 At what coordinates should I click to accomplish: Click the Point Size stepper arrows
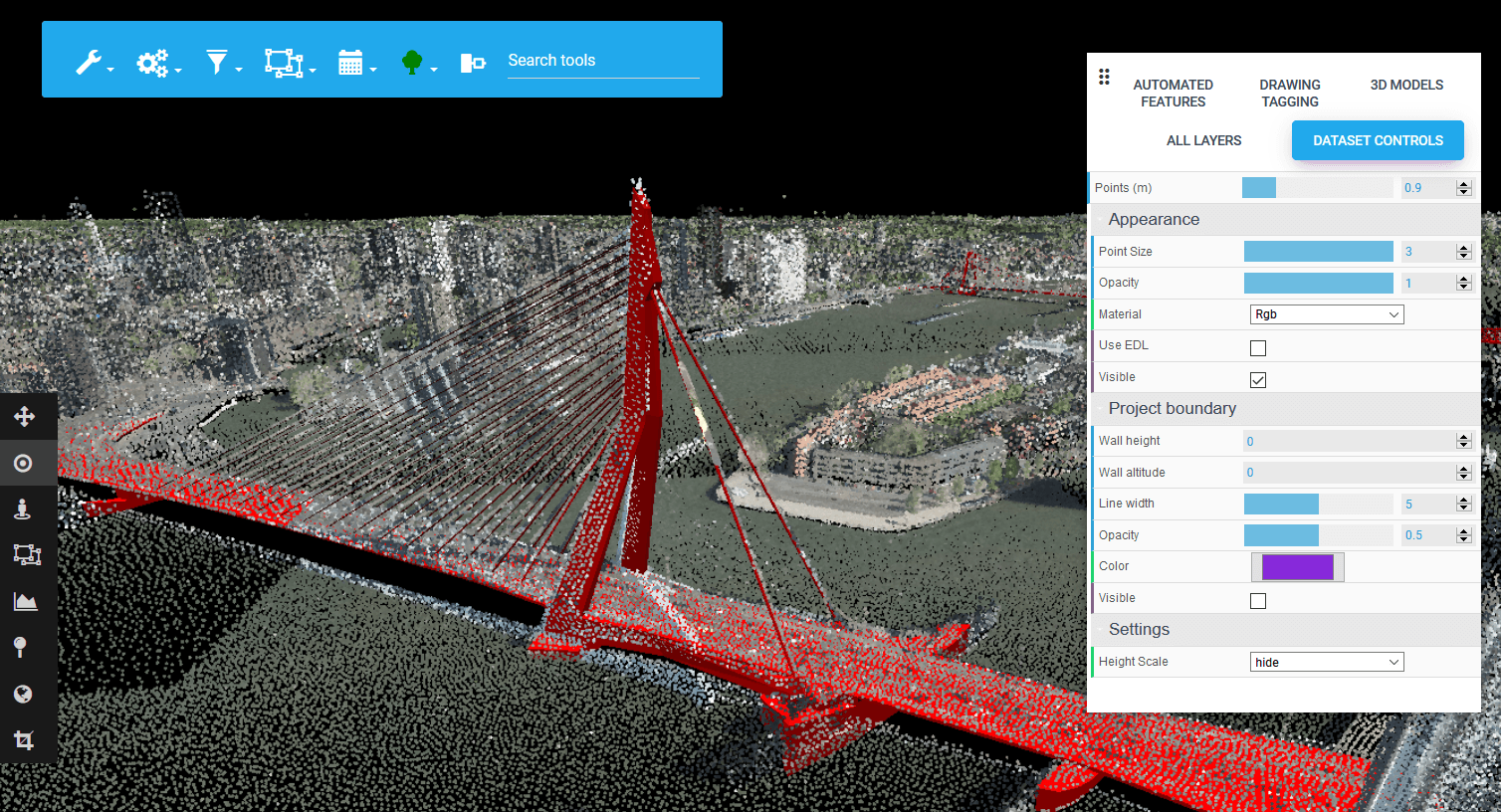[1463, 252]
